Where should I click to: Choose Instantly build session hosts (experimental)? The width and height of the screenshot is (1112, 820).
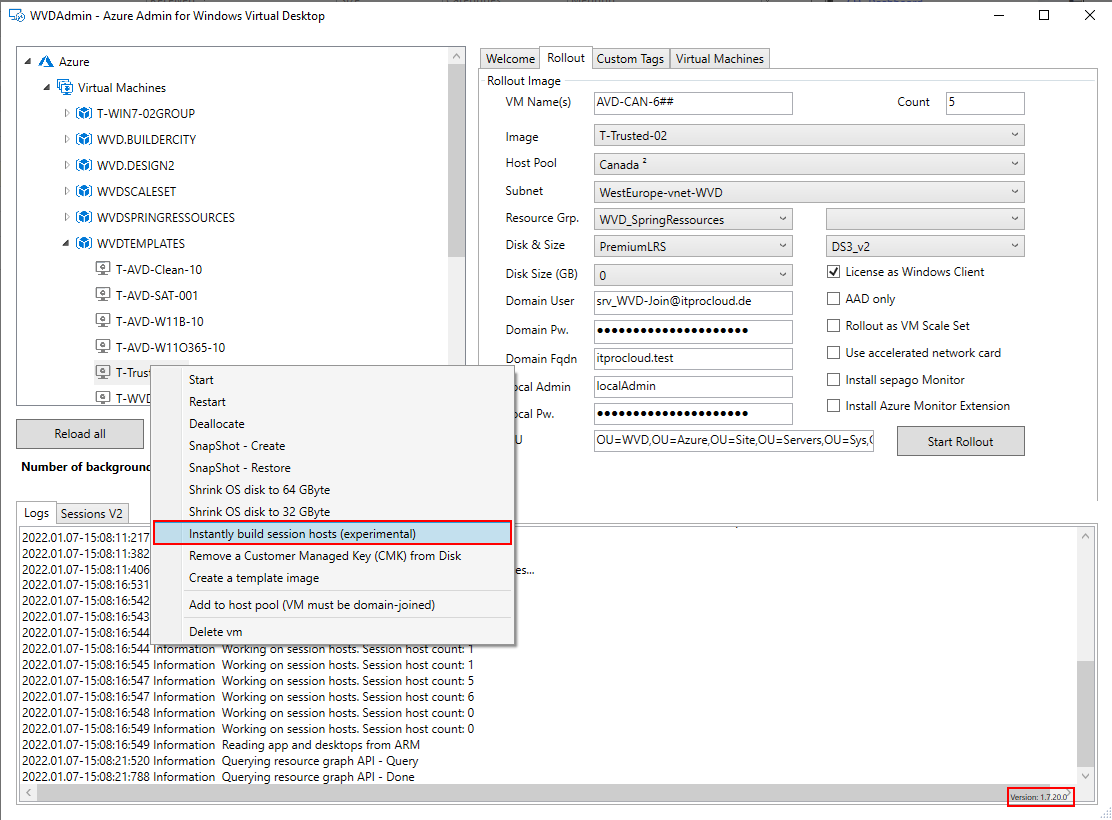(332, 533)
